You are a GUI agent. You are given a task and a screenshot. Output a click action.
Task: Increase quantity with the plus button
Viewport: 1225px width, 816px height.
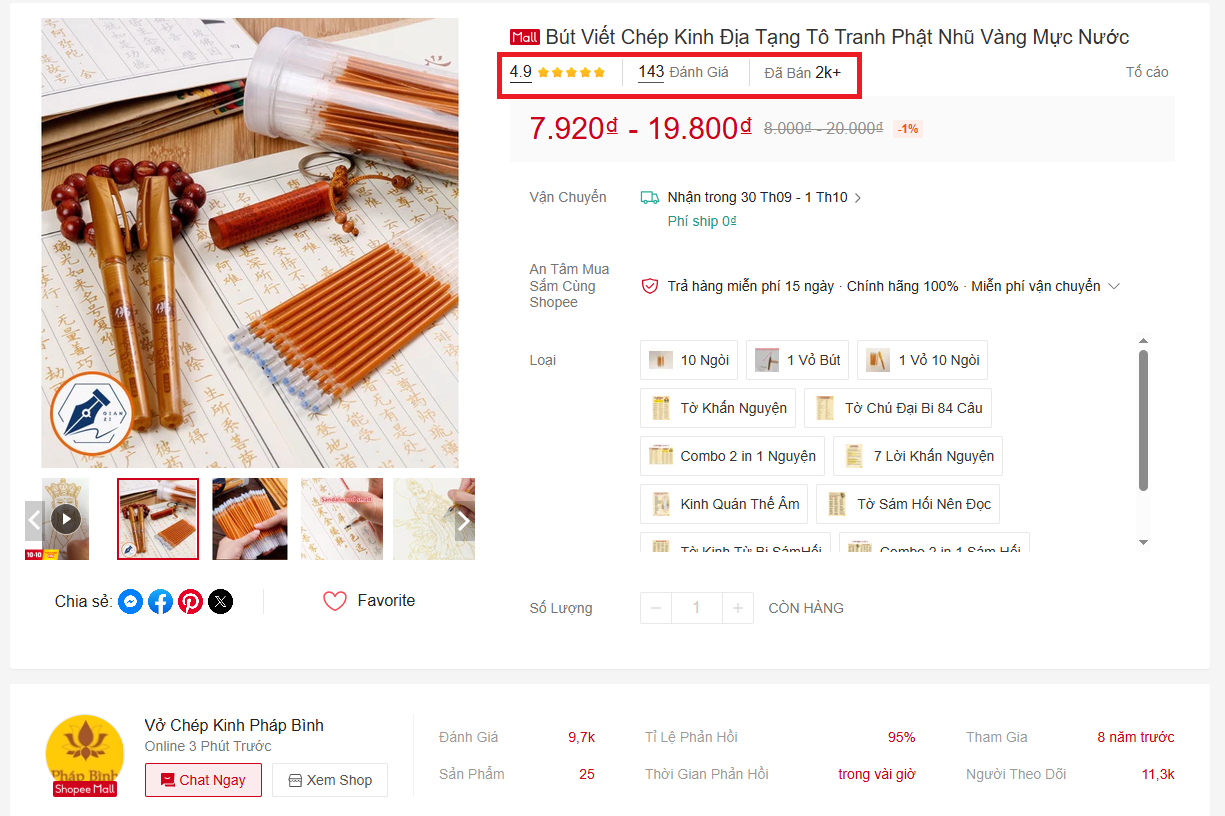[738, 608]
